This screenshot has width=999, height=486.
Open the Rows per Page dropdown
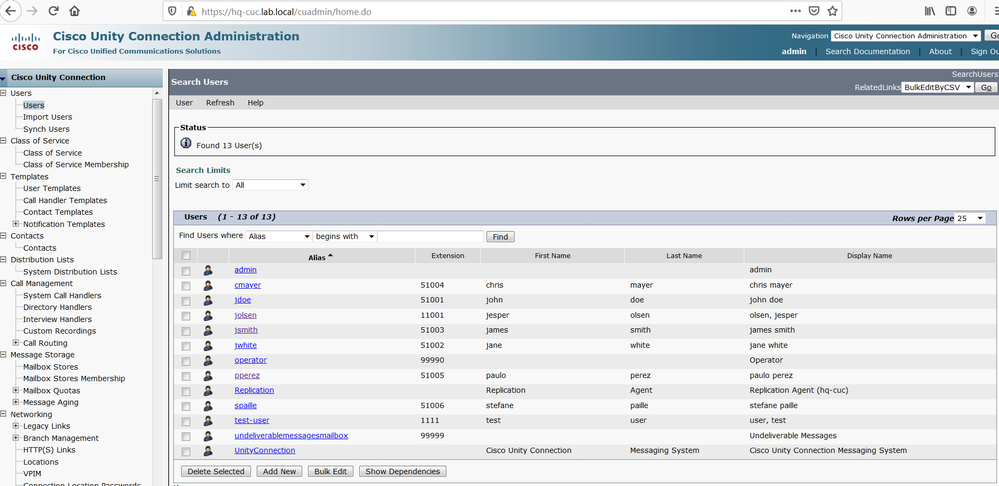tap(970, 218)
